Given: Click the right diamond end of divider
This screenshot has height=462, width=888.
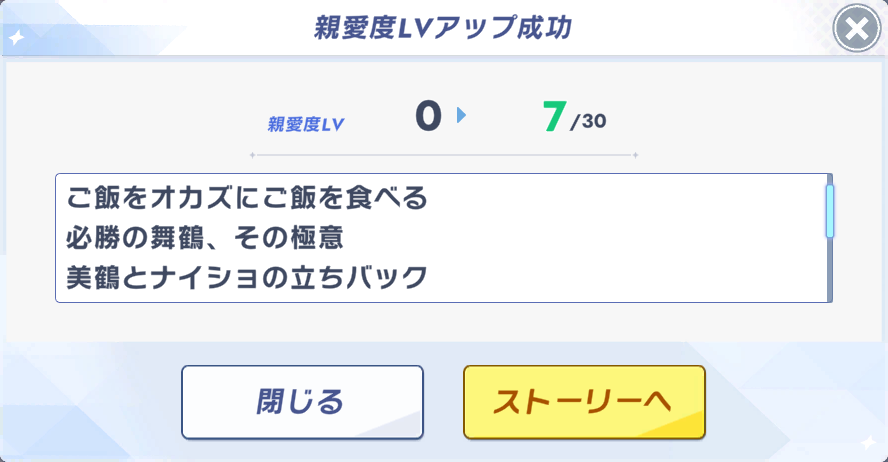Looking at the screenshot, I should pyautogui.click(x=636, y=155).
